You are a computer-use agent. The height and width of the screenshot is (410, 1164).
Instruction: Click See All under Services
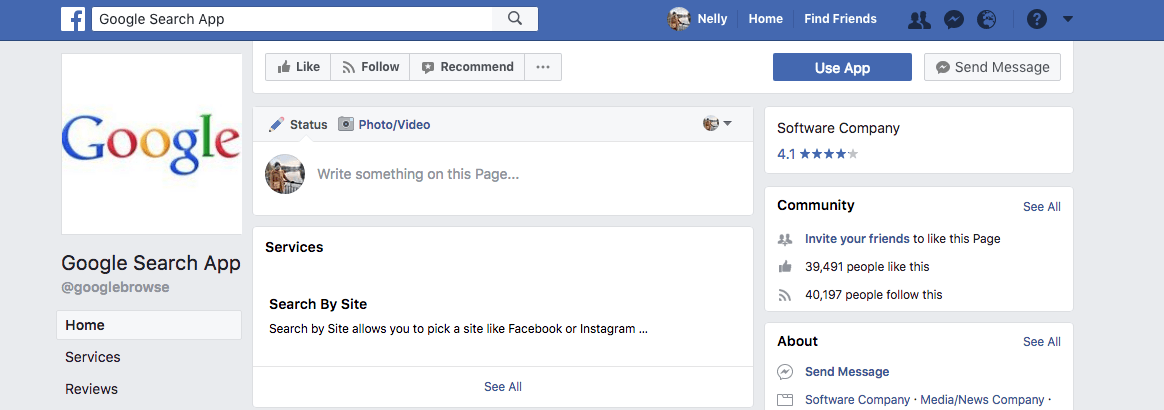tap(503, 387)
